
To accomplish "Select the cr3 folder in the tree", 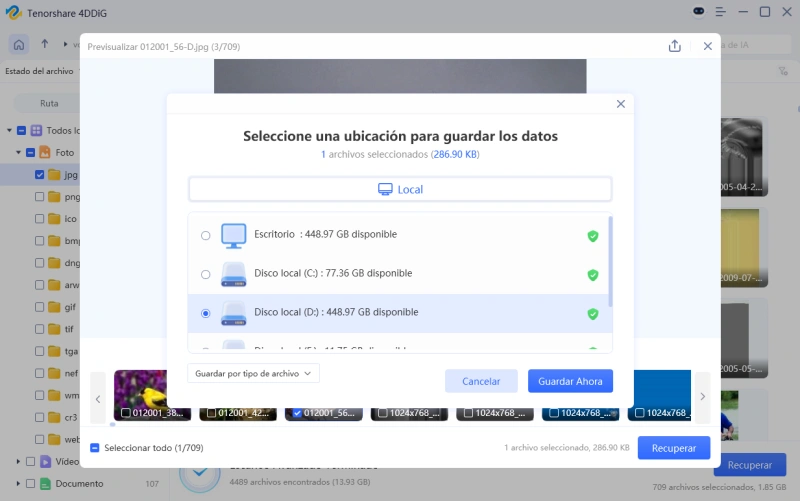I will tap(70, 417).
